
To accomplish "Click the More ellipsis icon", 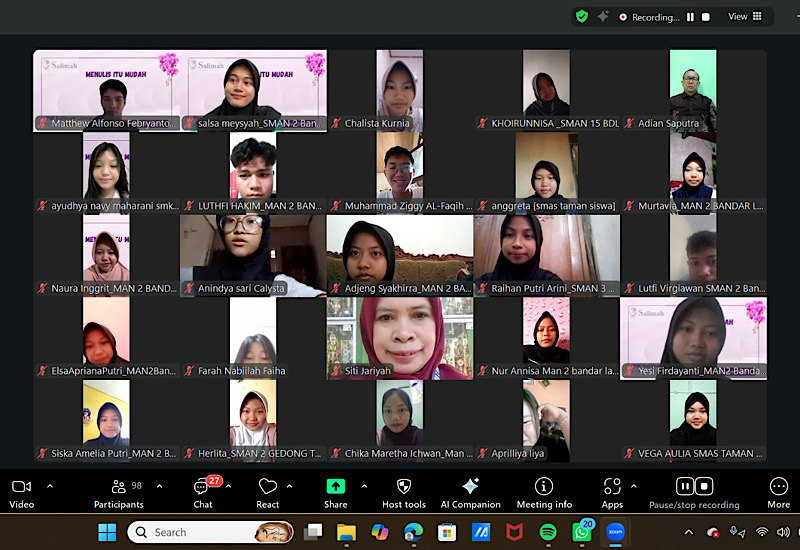I will [x=779, y=486].
